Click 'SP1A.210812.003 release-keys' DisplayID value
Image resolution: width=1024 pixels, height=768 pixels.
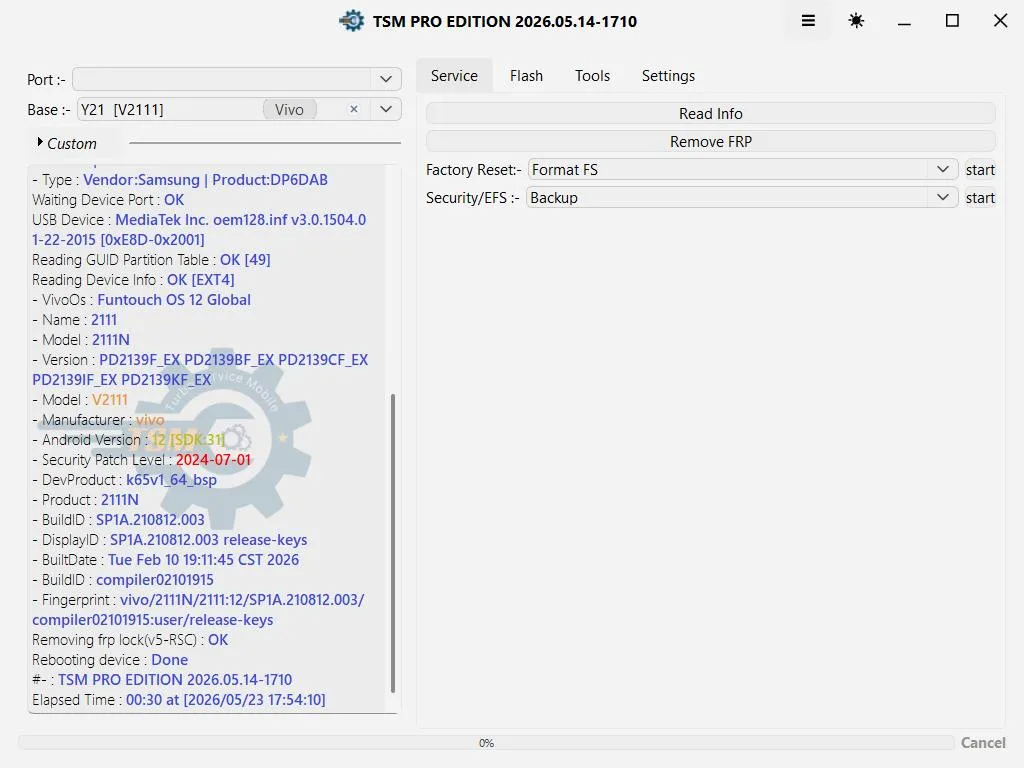click(x=208, y=540)
